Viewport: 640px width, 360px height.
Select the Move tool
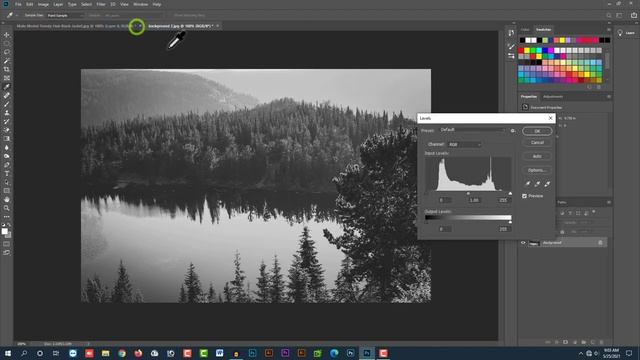(x=7, y=35)
